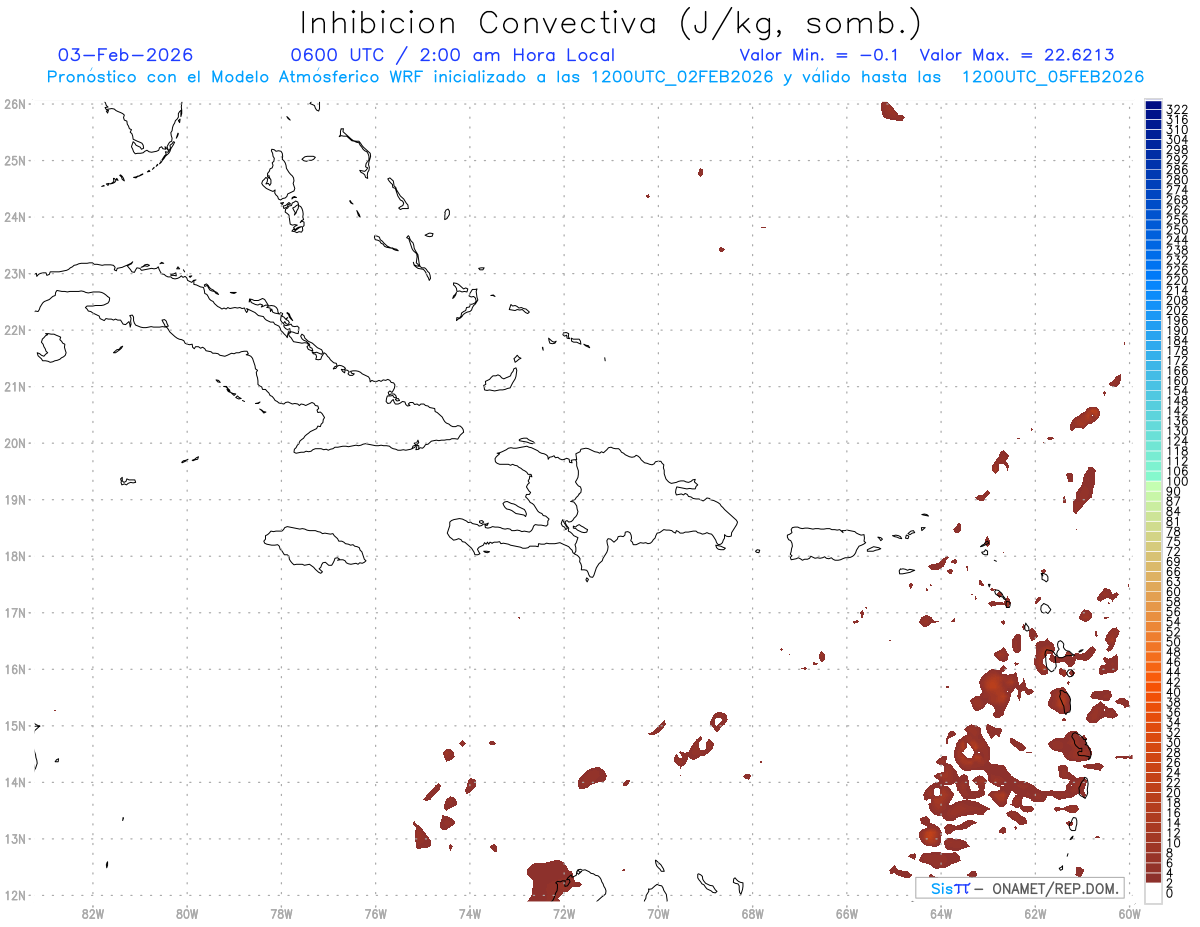1200x927 pixels.
Task: Click the 62W longitude label
Action: coord(1035,912)
